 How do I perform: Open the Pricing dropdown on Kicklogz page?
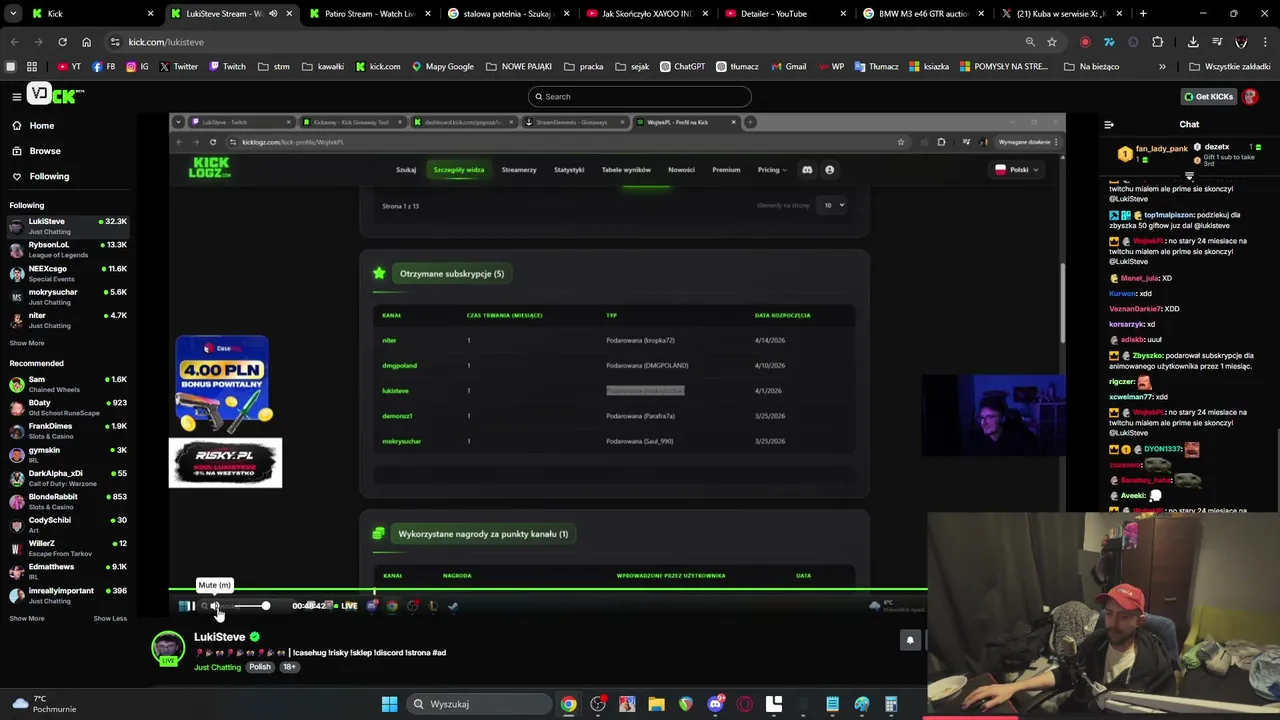[772, 170]
